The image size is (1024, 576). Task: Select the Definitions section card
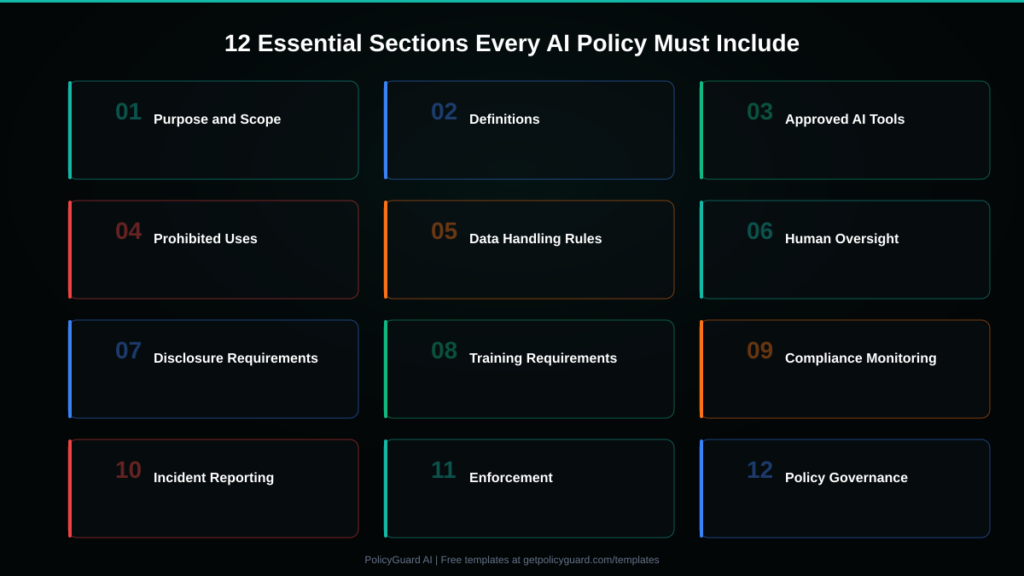coord(529,130)
